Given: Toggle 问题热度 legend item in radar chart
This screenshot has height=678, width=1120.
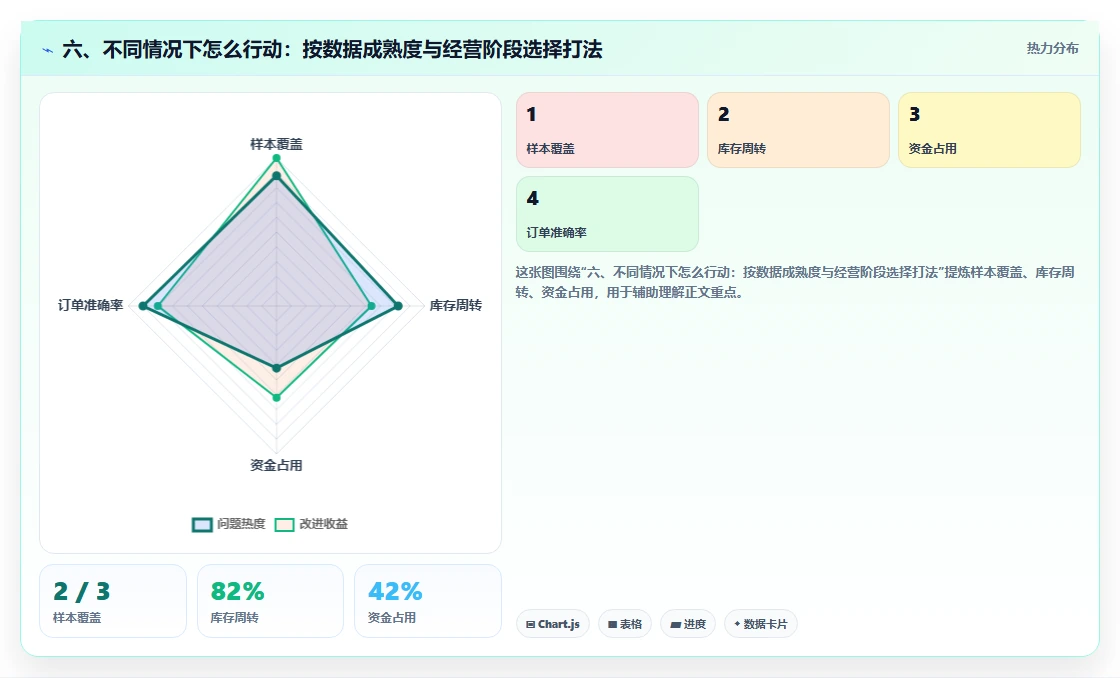Looking at the screenshot, I should pyautogui.click(x=229, y=524).
